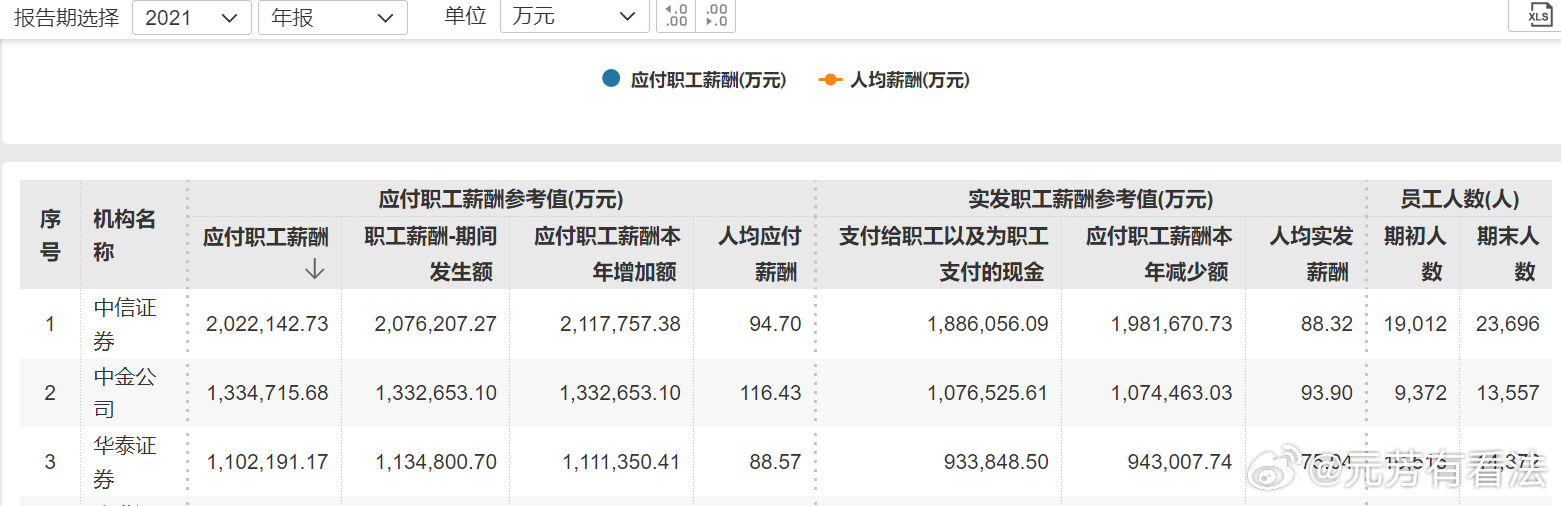Image resolution: width=1561 pixels, height=506 pixels.
Task: Click 报告期选择 label
Action: click(66, 17)
